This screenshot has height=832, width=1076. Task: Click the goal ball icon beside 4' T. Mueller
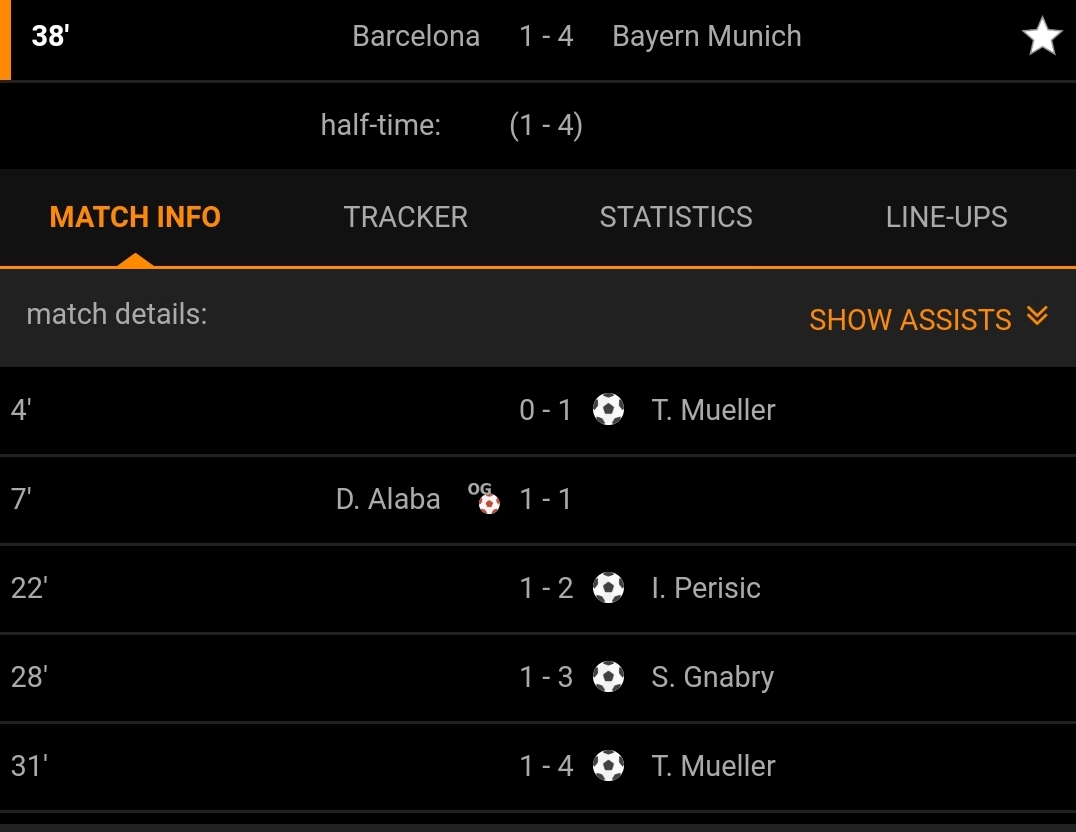[x=608, y=409]
